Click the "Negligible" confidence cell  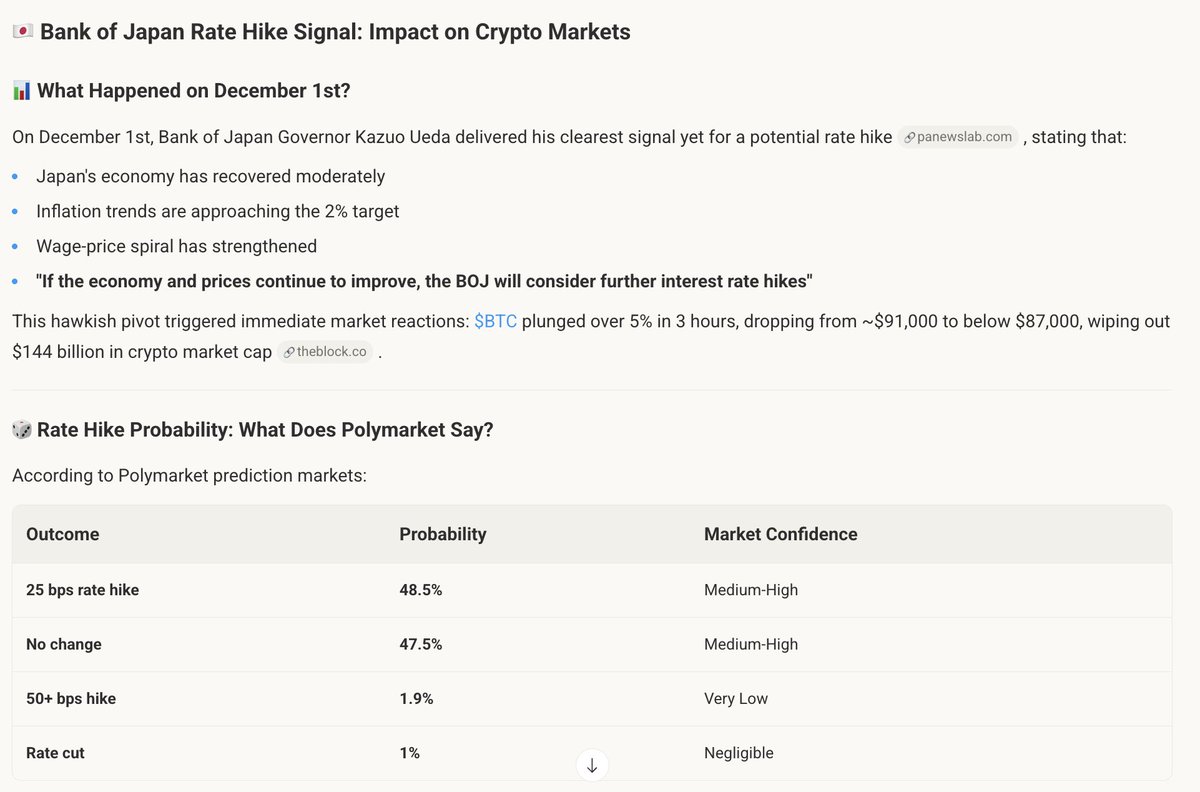[738, 753]
